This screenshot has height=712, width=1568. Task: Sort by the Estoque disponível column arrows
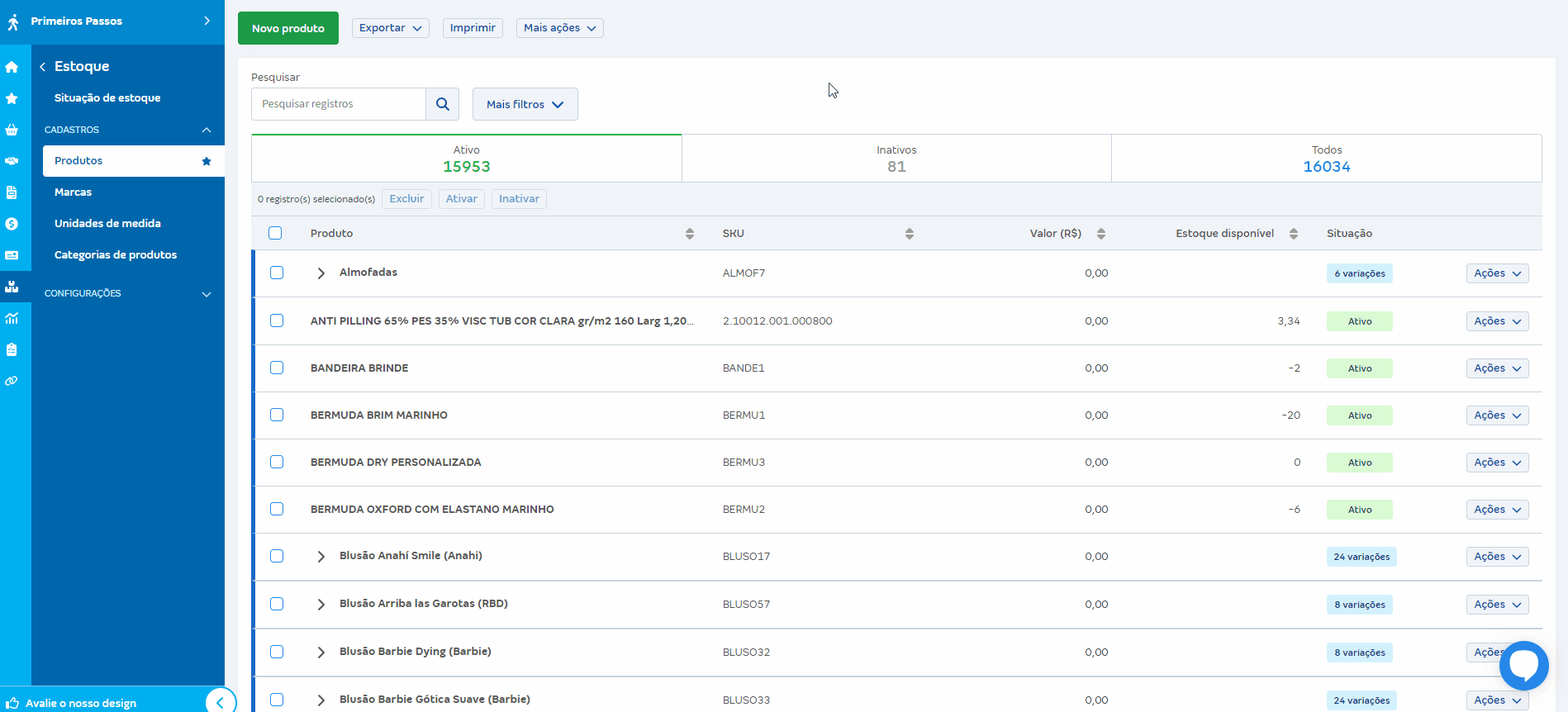1294,234
